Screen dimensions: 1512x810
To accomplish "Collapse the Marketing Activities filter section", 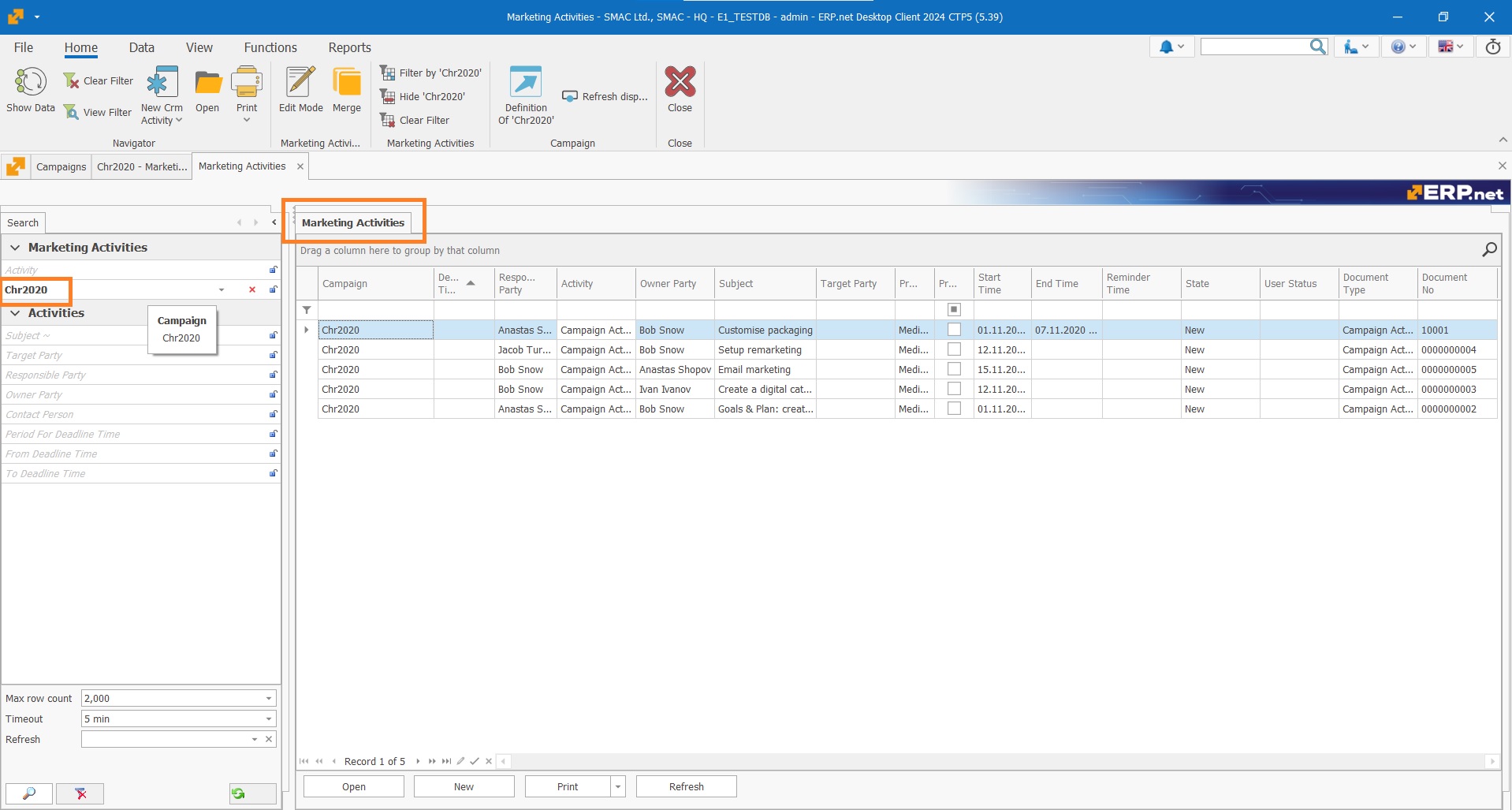I will [15, 248].
